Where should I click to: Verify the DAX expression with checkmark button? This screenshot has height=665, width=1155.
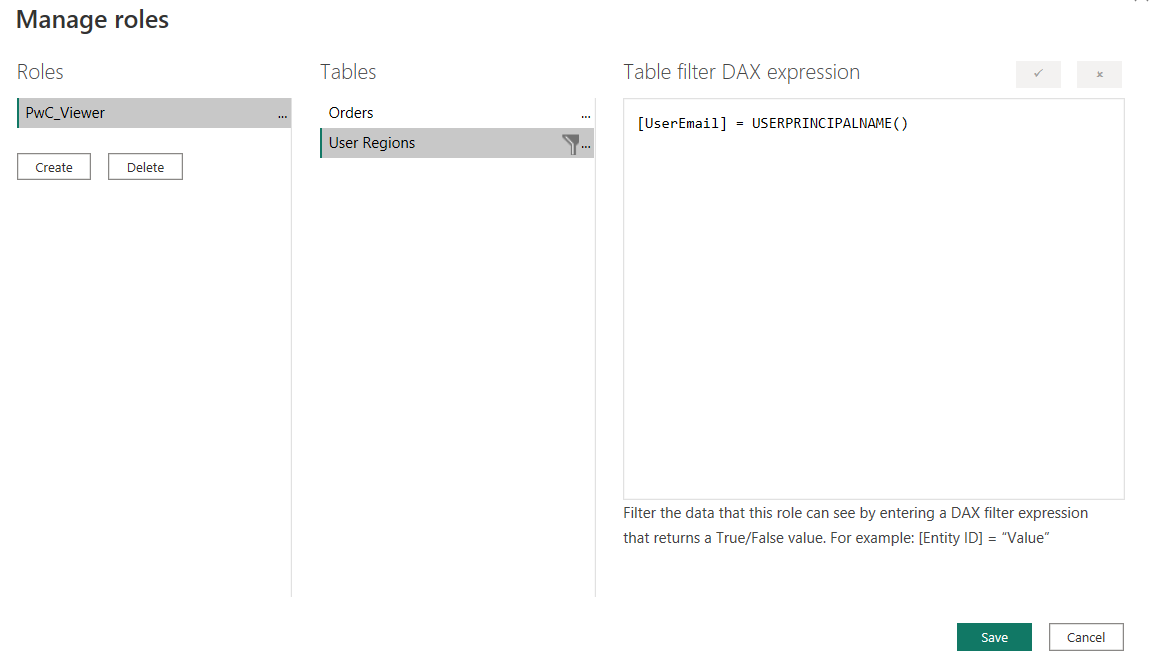1039,74
